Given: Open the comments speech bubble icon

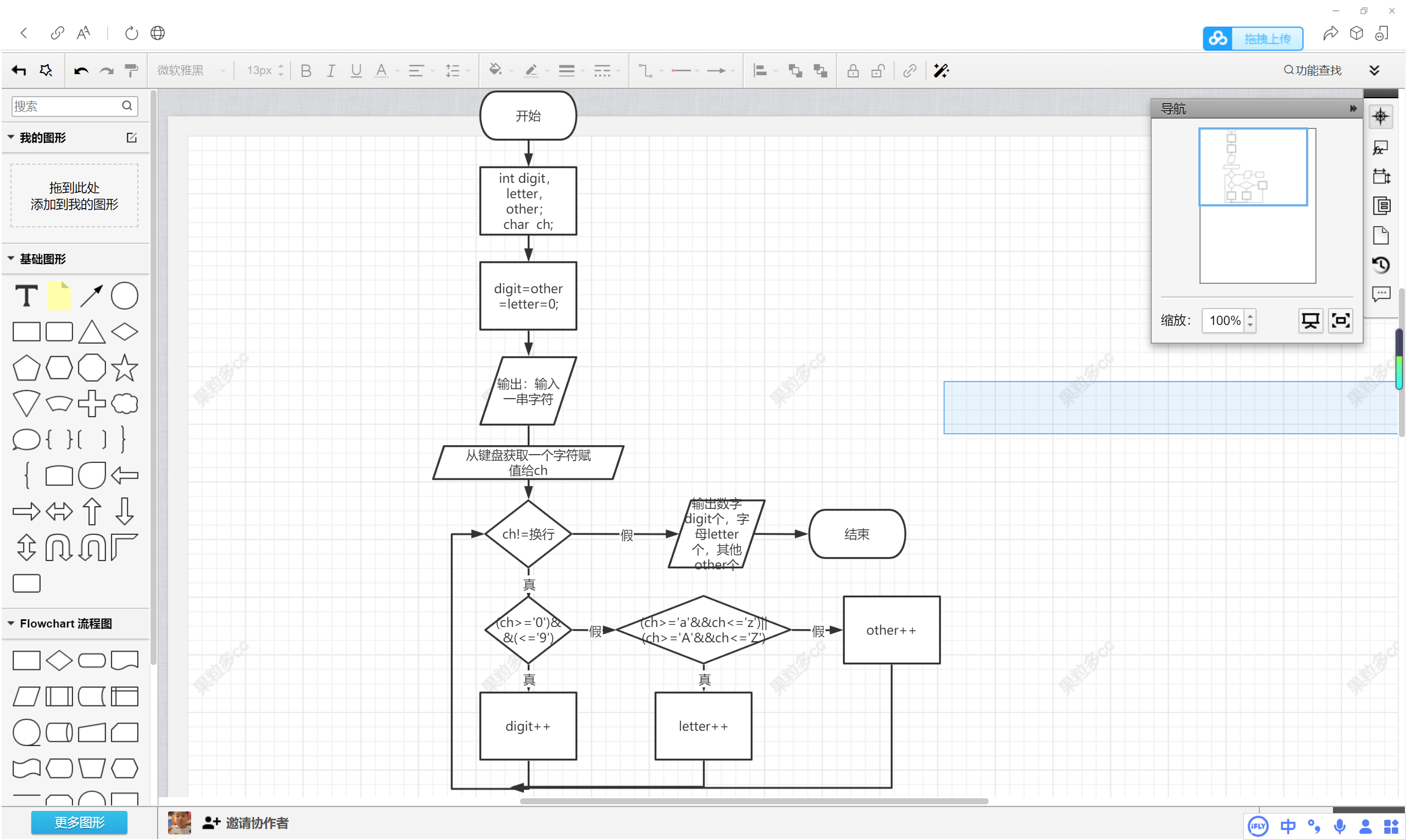Looking at the screenshot, I should tap(1381, 294).
